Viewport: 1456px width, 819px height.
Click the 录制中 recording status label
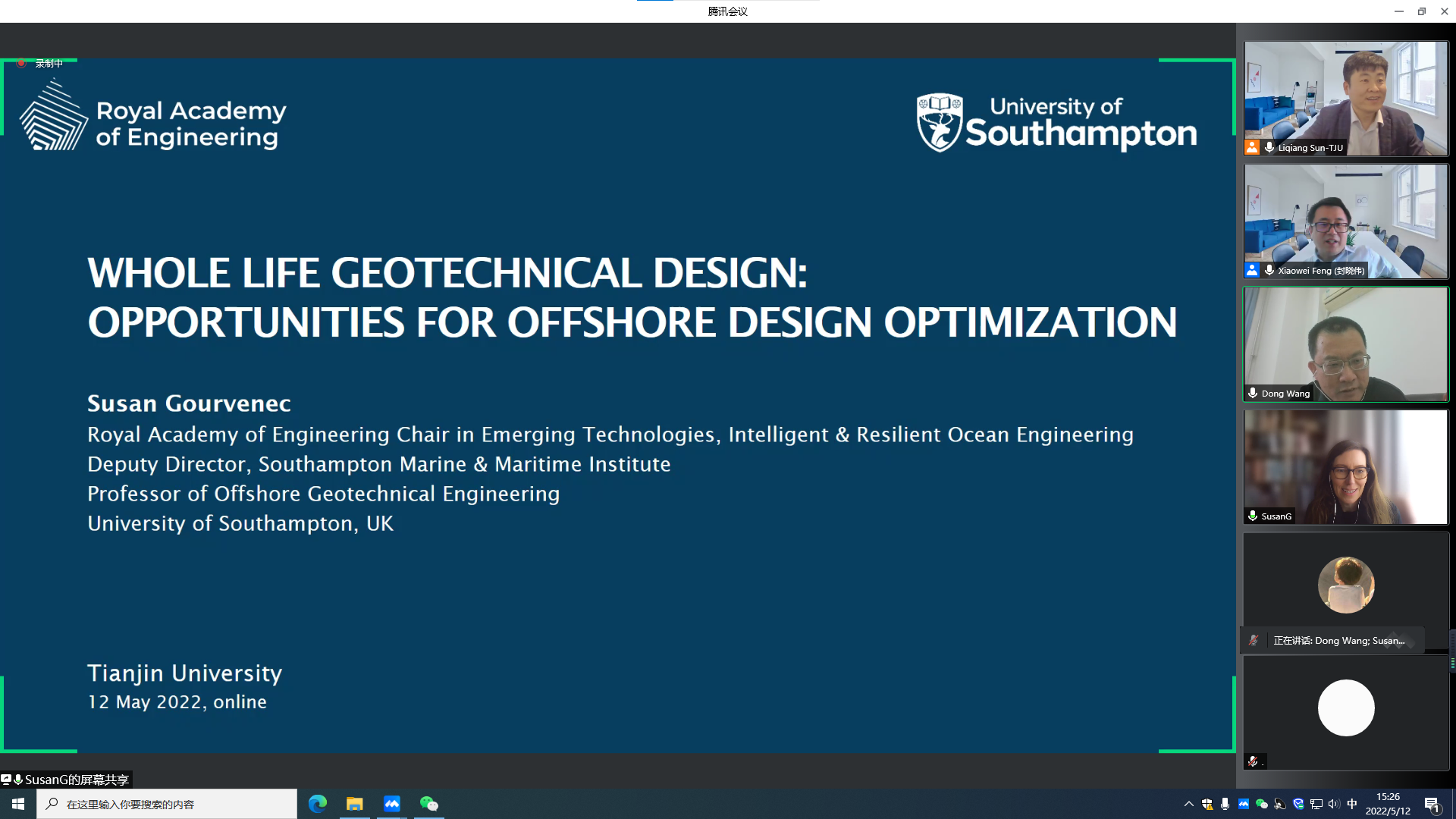(x=49, y=64)
